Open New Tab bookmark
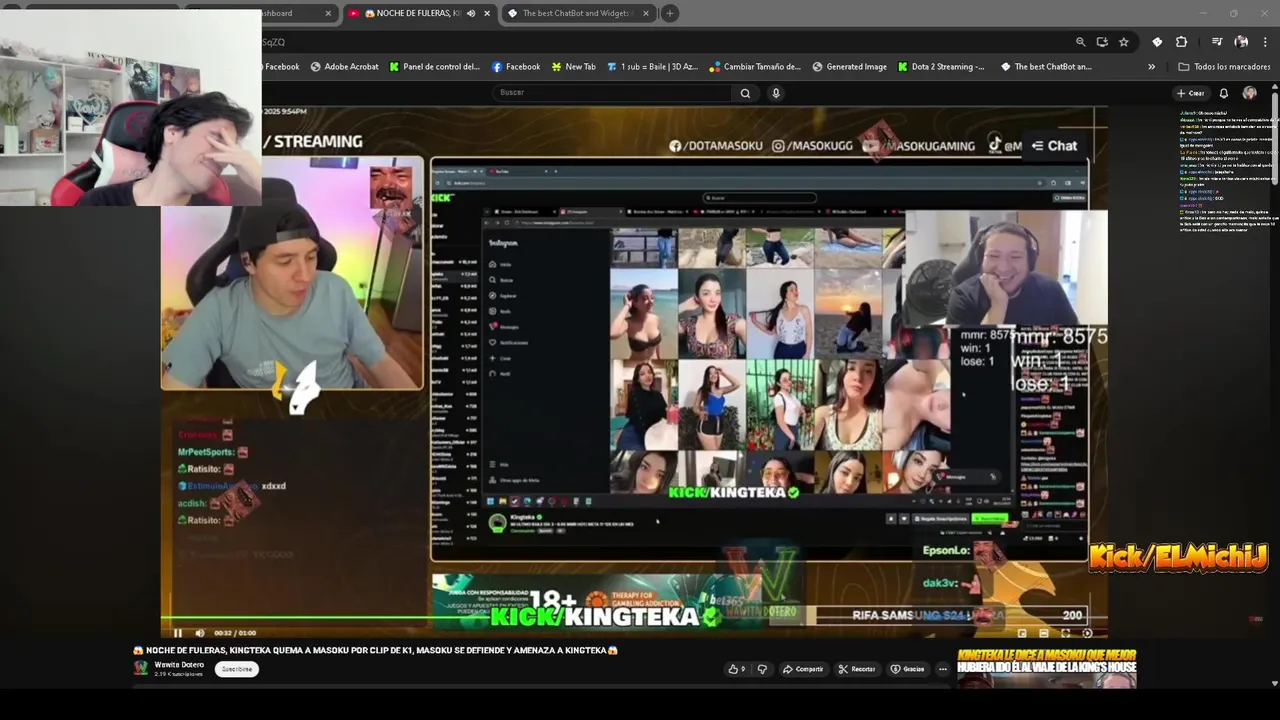The image size is (1280, 720). (x=573, y=67)
